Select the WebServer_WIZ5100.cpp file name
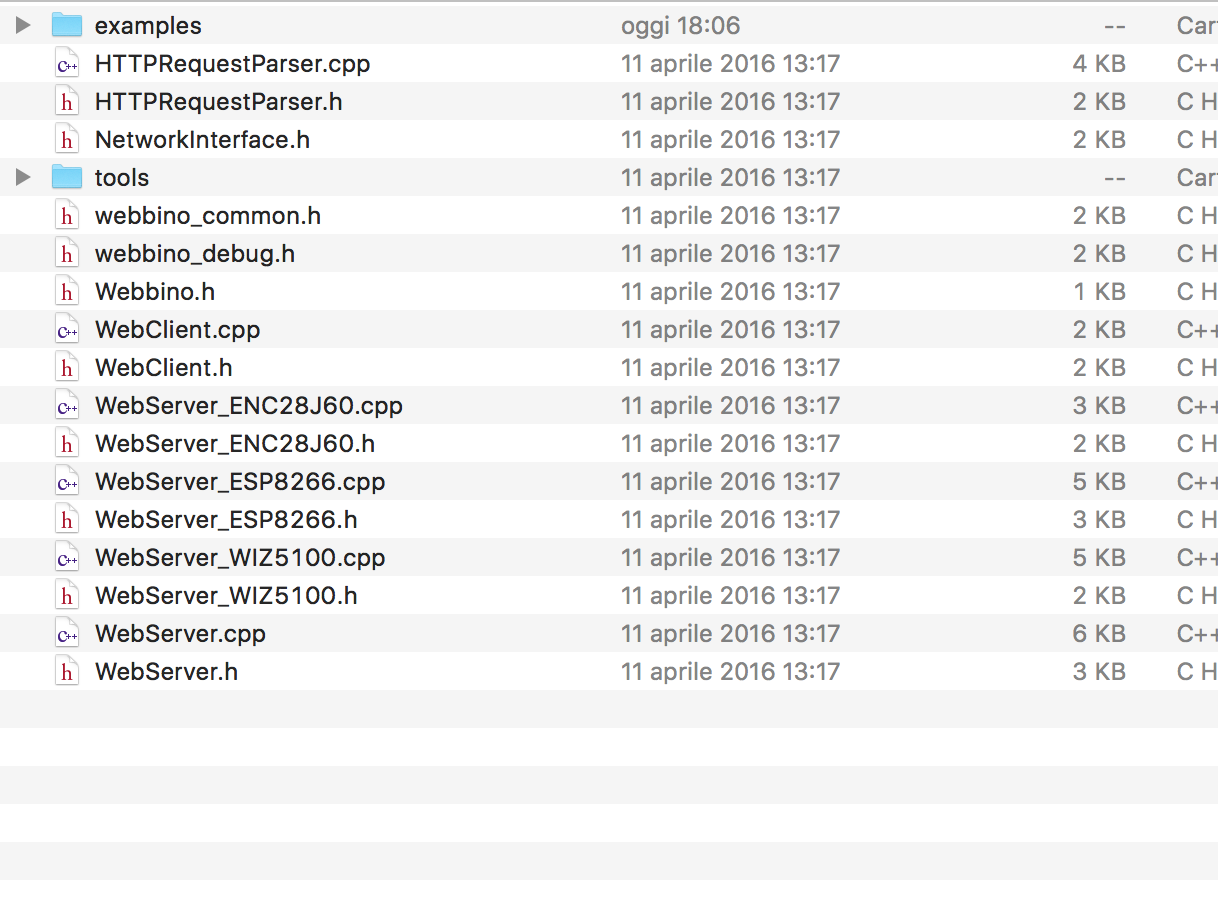The image size is (1218, 912). coord(239,558)
